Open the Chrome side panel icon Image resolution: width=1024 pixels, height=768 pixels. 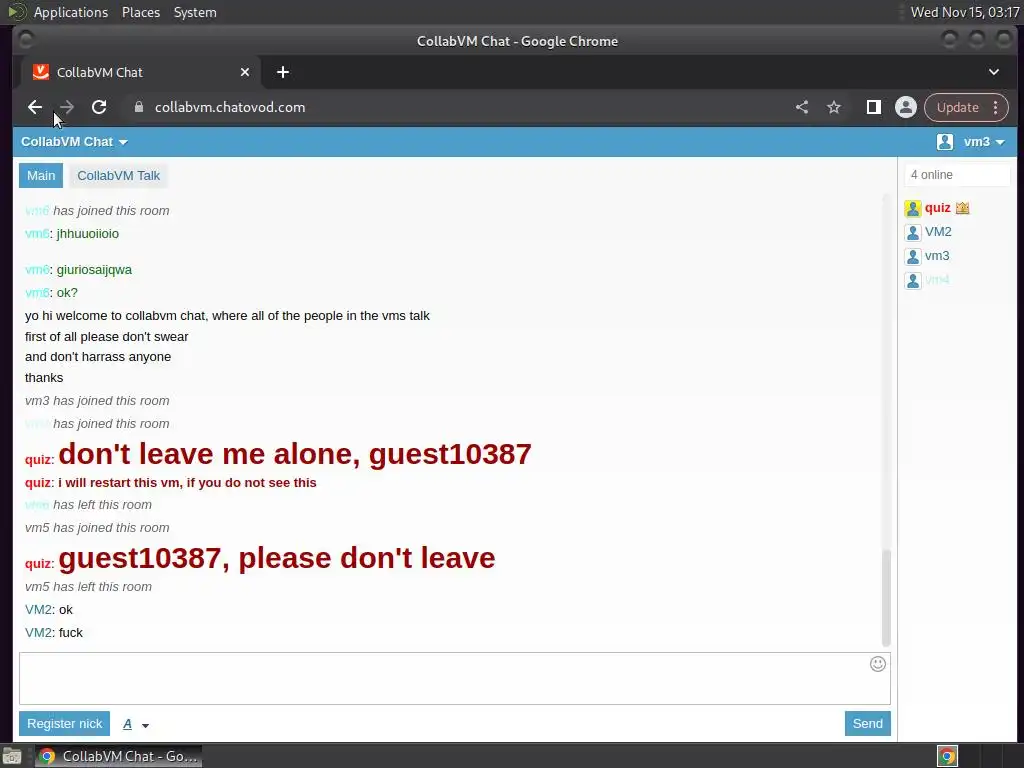[x=873, y=107]
